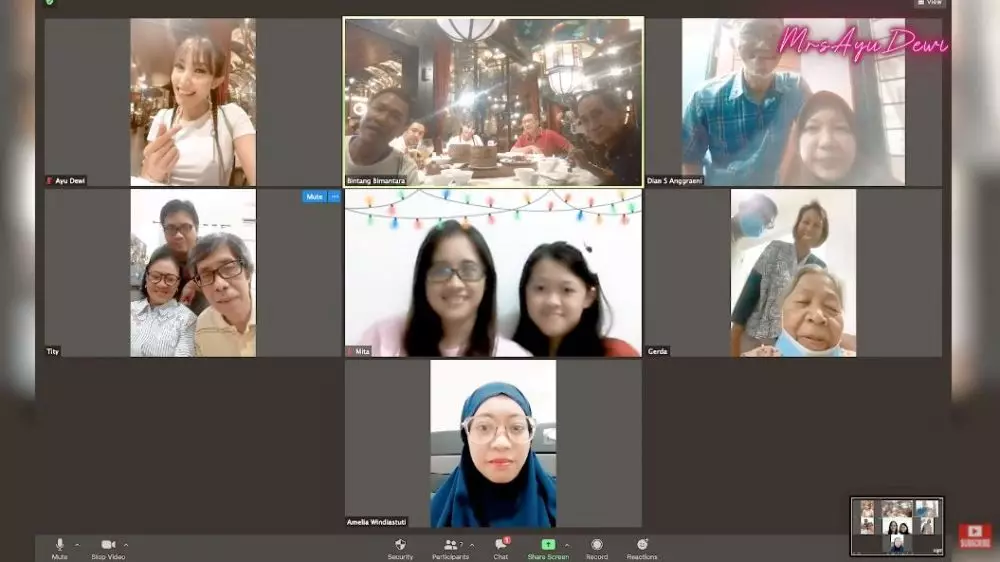Click Mute button on Tity's tile
Viewport: 1000px width, 562px height.
pyautogui.click(x=314, y=196)
